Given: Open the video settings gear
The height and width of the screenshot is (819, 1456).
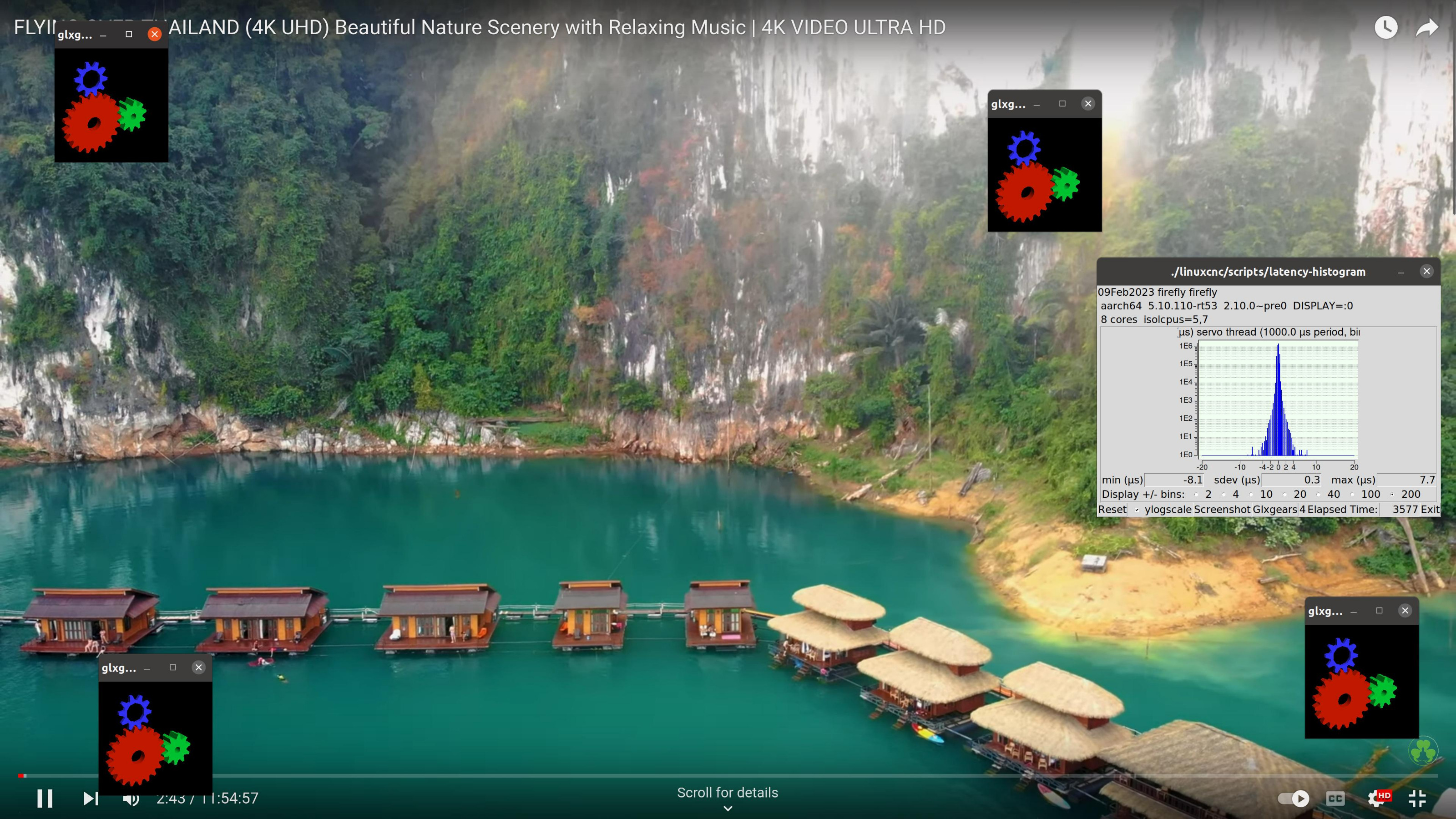Looking at the screenshot, I should (x=1377, y=798).
